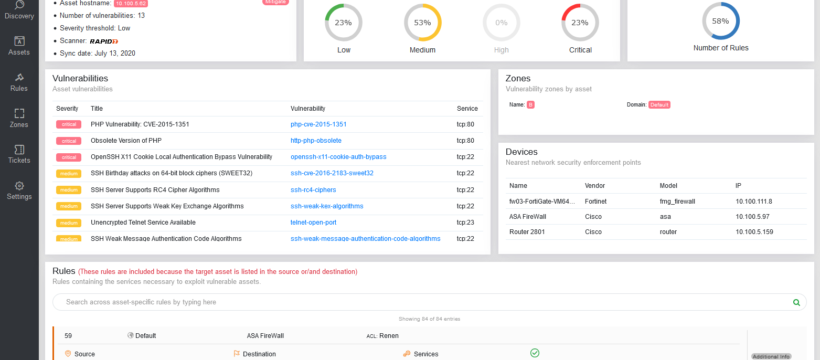Open the telnet-open-port link
Screen dimensions: 820x360
pos(313,222)
